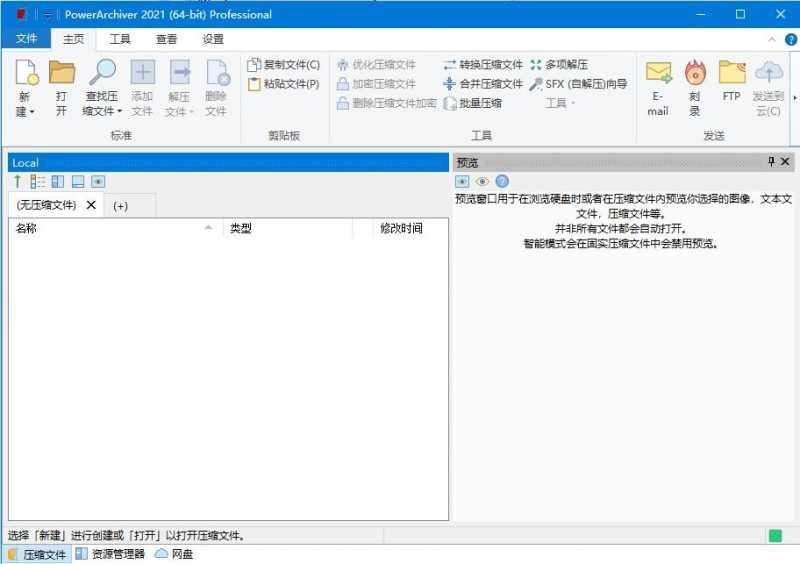Close the (无压缩文件) tab

[91, 205]
